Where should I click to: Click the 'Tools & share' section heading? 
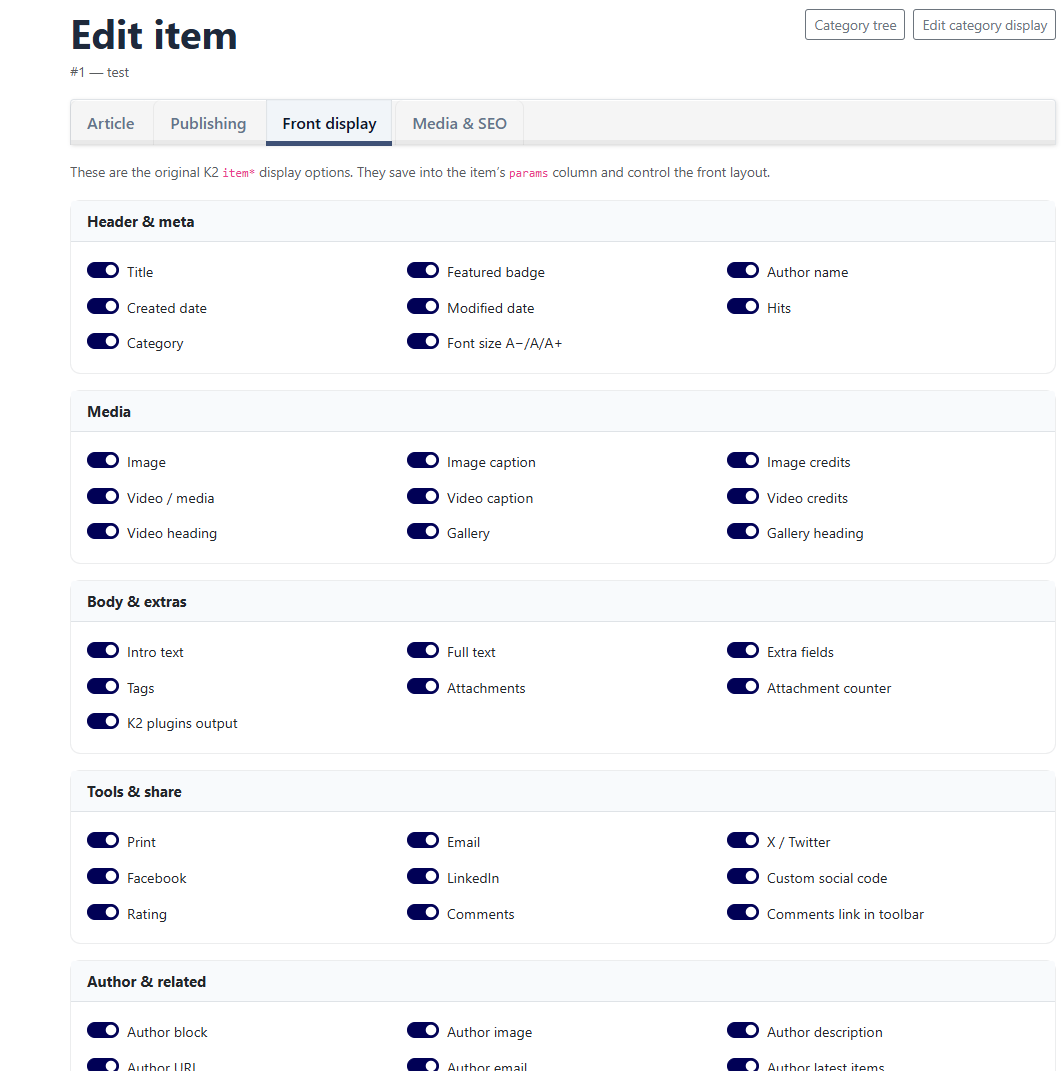(135, 792)
